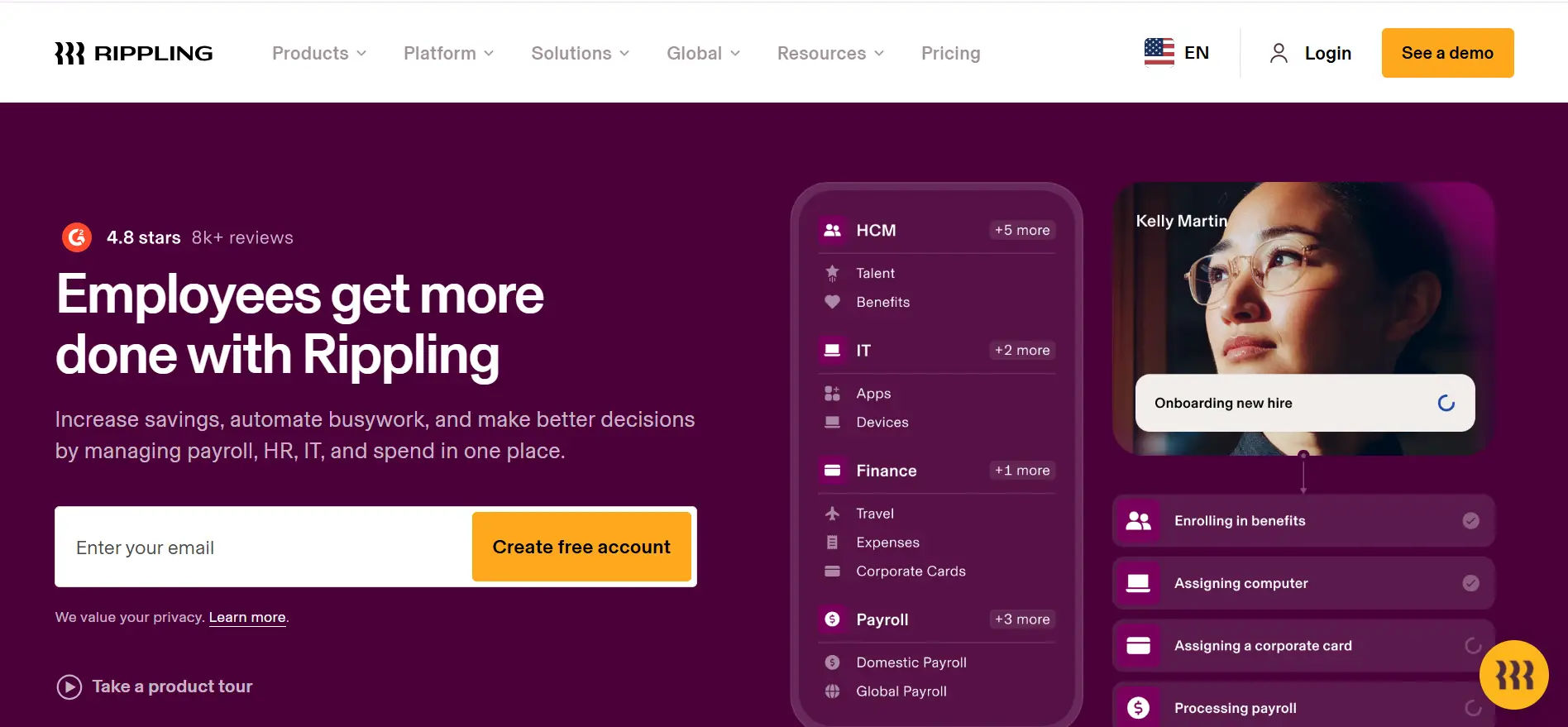Click the Assigning computer laptop icon
The image size is (1568, 727).
point(1139,583)
